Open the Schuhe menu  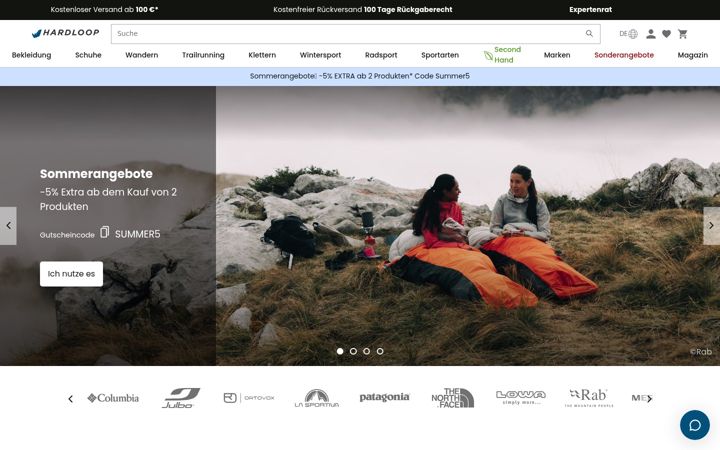(x=88, y=55)
